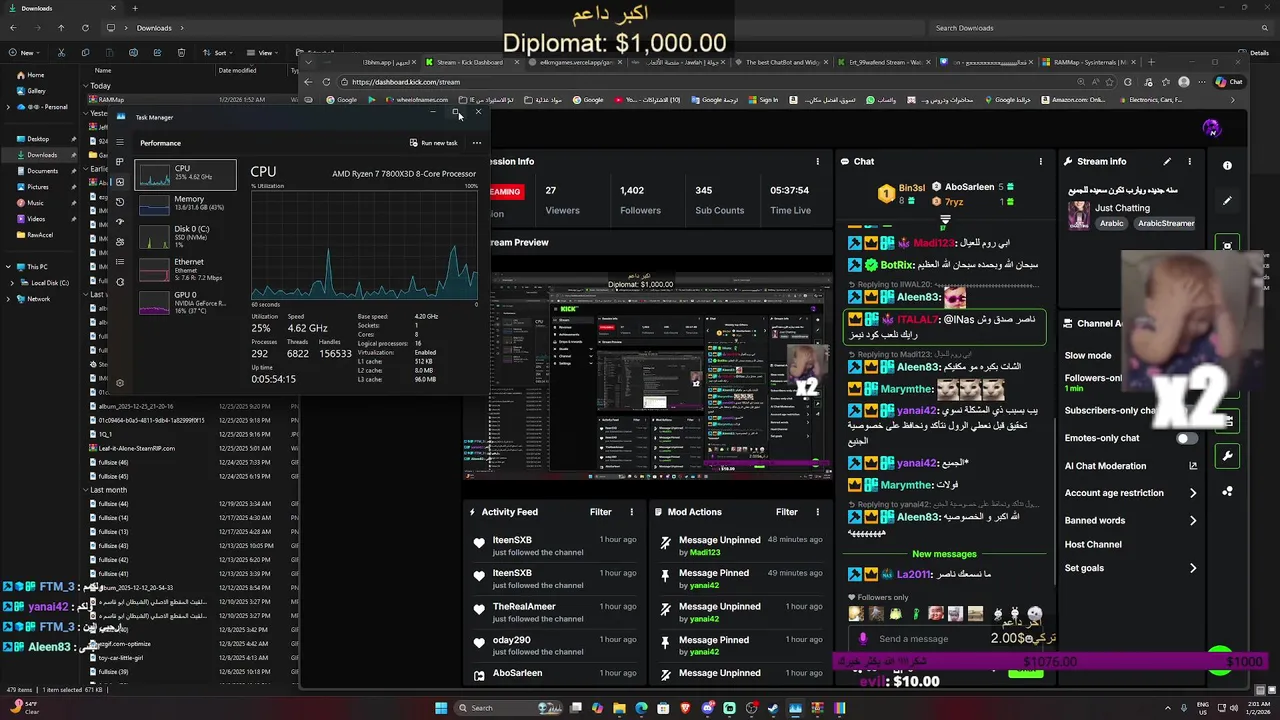Open Mod Actions more options menu
Viewport: 1280px width, 720px height.
coord(817,512)
